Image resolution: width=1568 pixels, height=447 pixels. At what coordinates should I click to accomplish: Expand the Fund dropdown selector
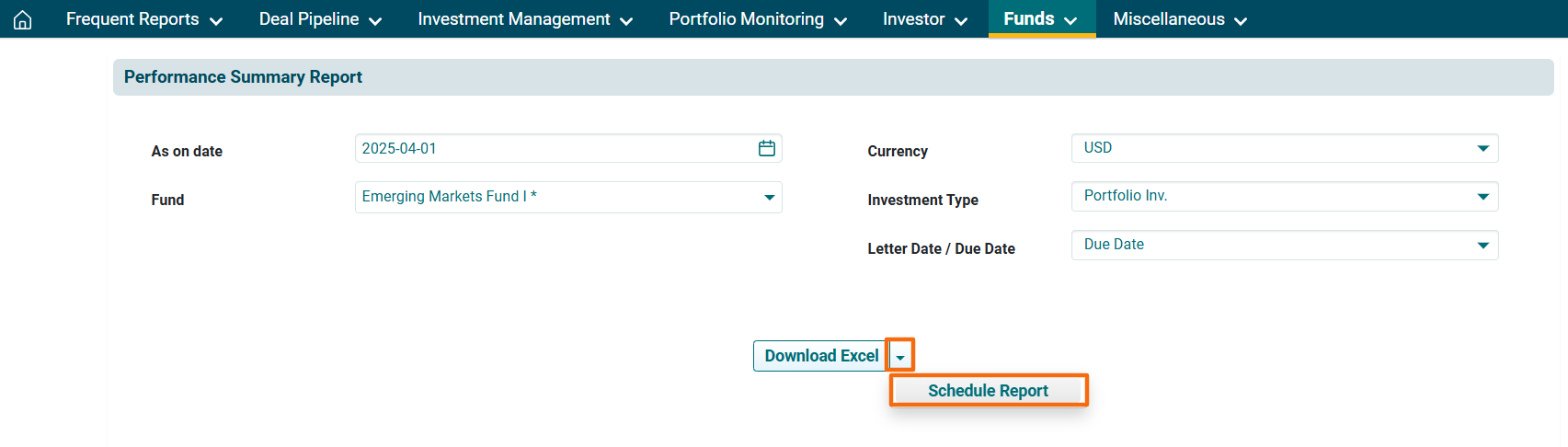[x=567, y=197]
